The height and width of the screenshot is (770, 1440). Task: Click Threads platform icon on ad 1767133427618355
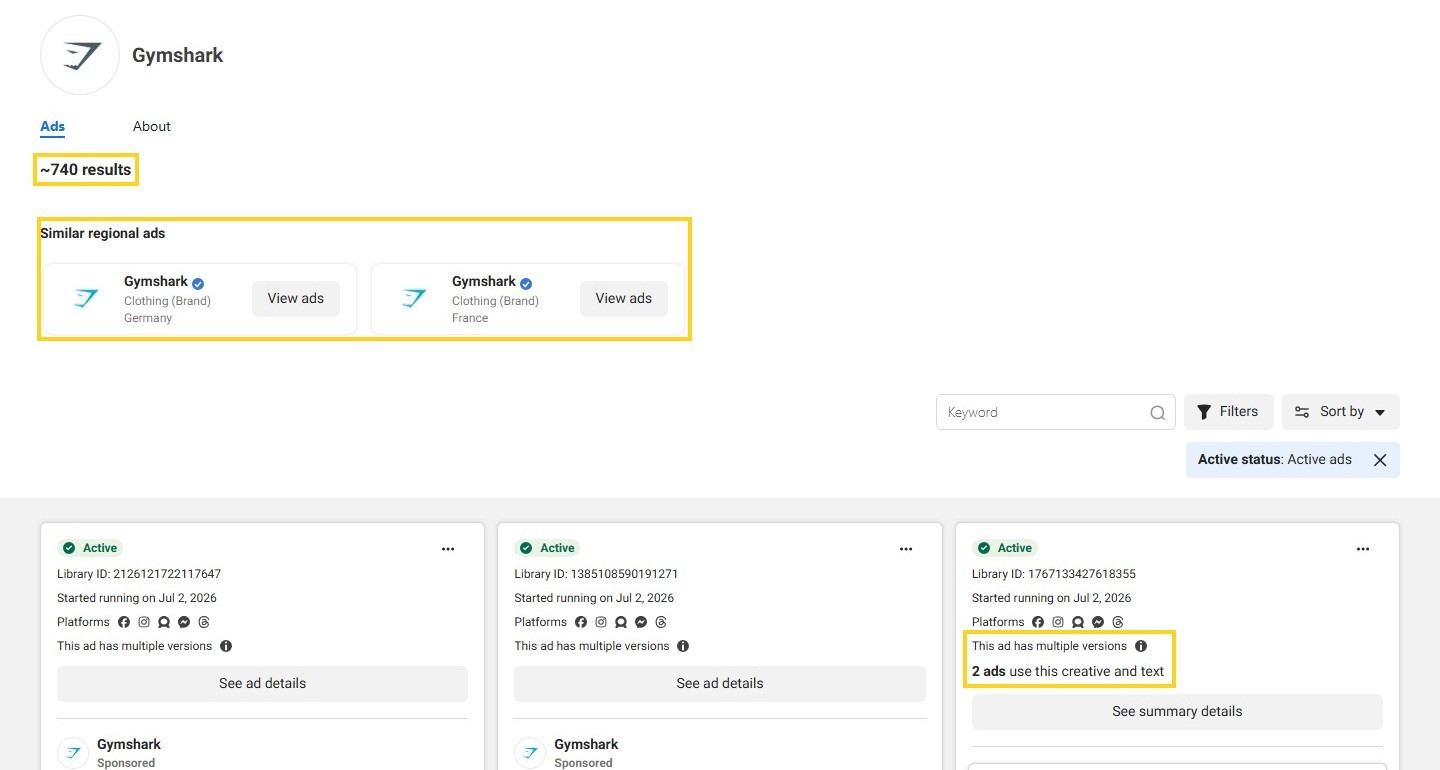[1118, 622]
